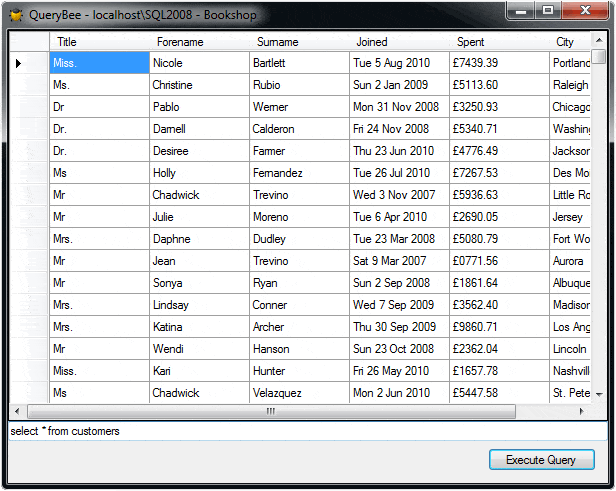The width and height of the screenshot is (616, 491).
Task: Click the SQL query text field
Action: click(300, 432)
